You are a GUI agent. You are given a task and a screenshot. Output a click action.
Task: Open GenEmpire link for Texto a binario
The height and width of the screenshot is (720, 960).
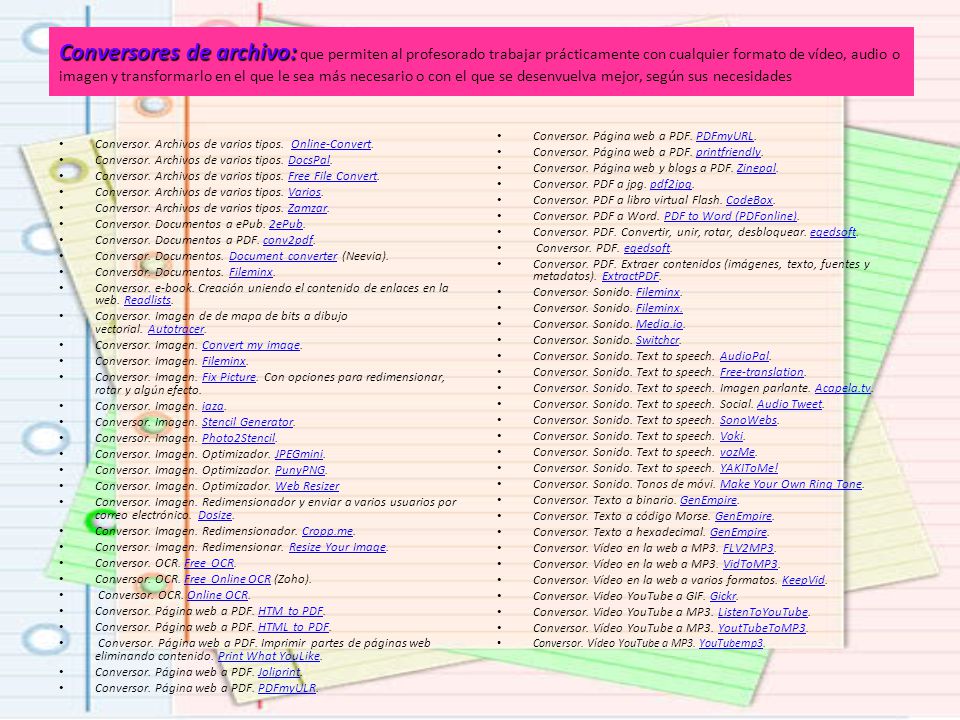tap(708, 500)
